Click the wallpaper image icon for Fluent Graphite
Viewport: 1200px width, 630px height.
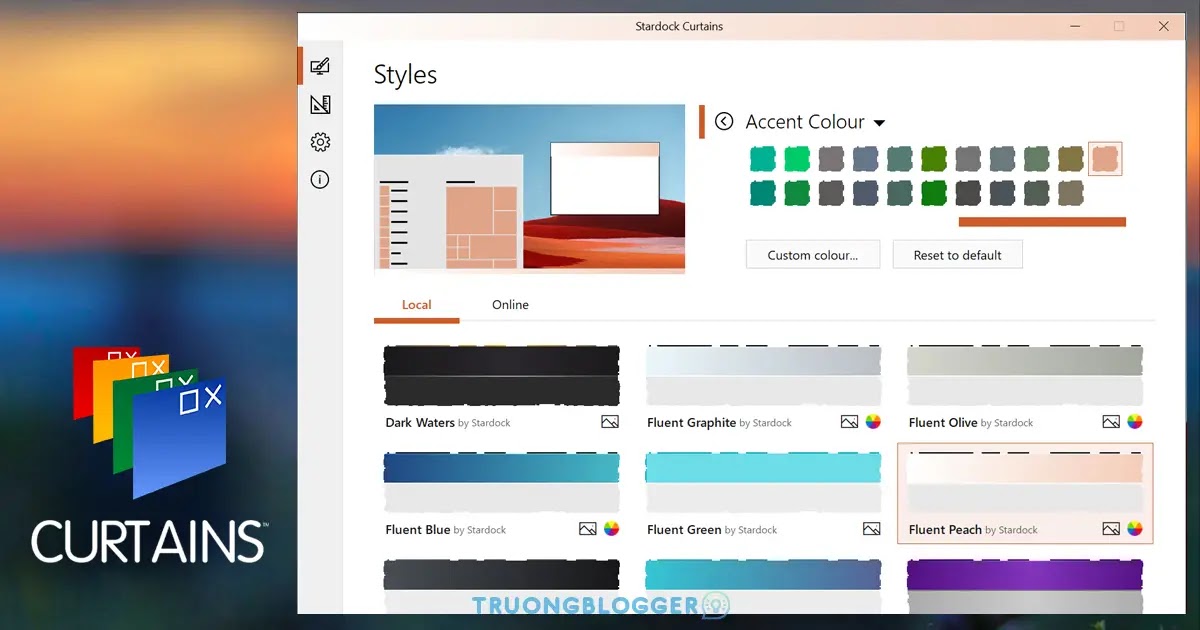tap(849, 422)
